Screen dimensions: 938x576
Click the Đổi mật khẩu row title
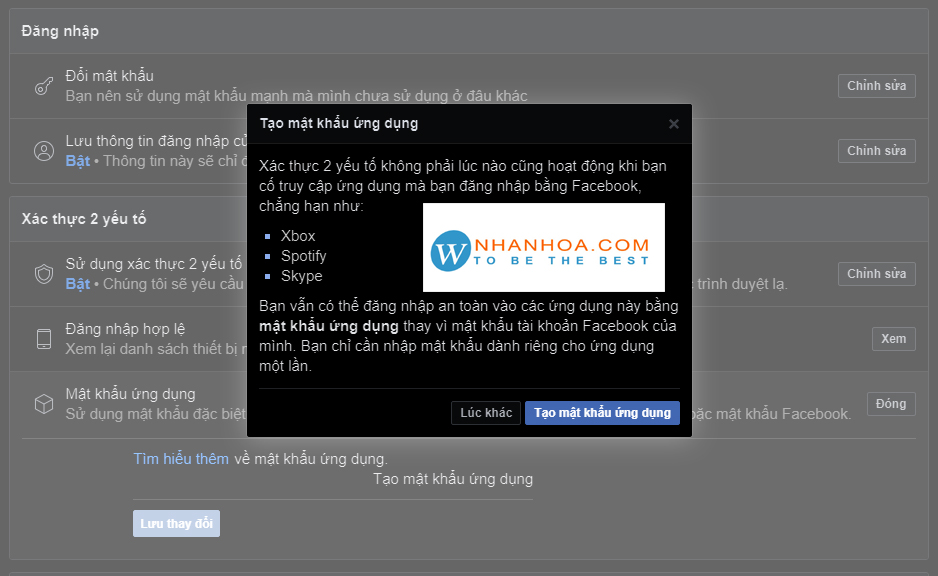(x=109, y=76)
